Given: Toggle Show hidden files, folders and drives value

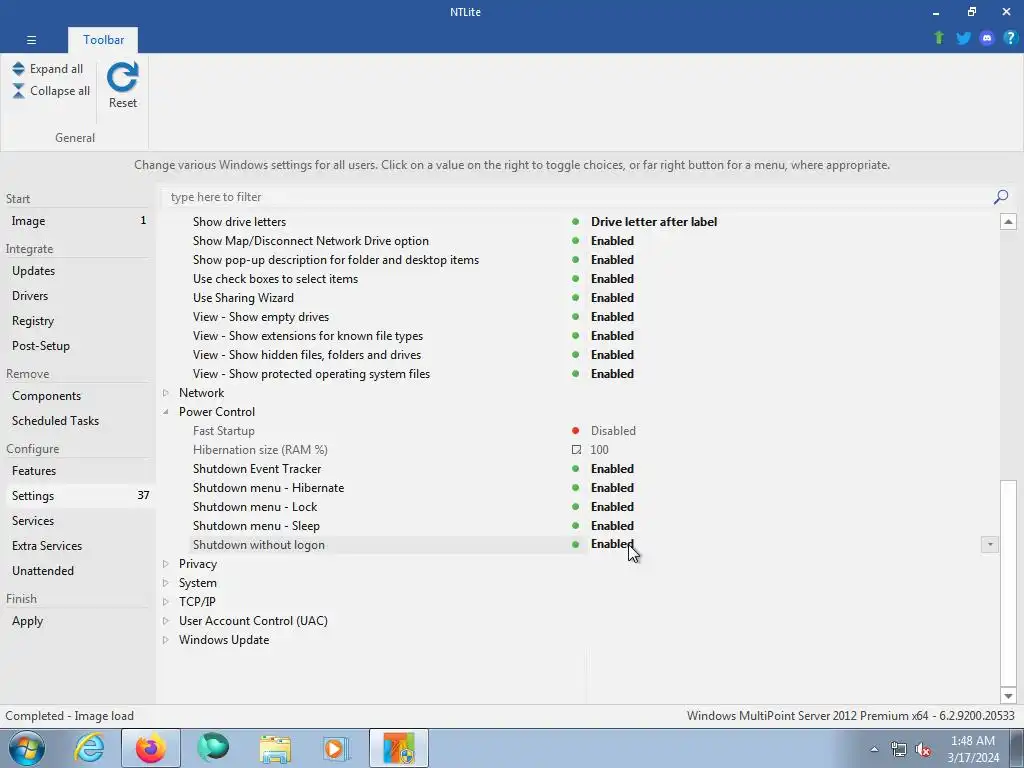Looking at the screenshot, I should [x=612, y=355].
